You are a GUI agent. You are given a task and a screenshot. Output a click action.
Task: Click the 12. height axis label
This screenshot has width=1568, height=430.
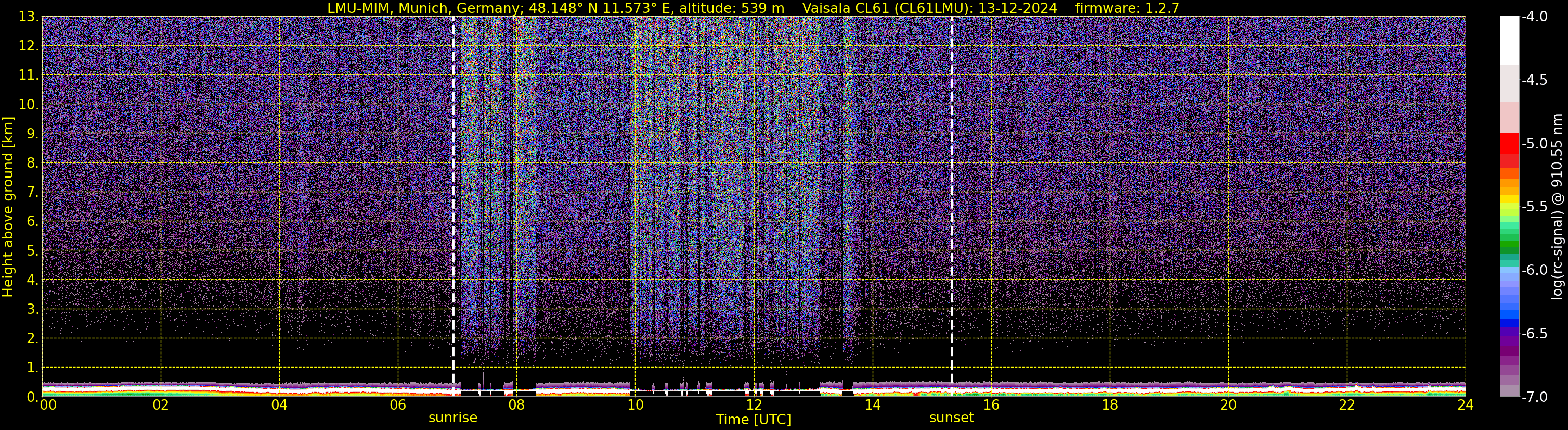(29, 46)
